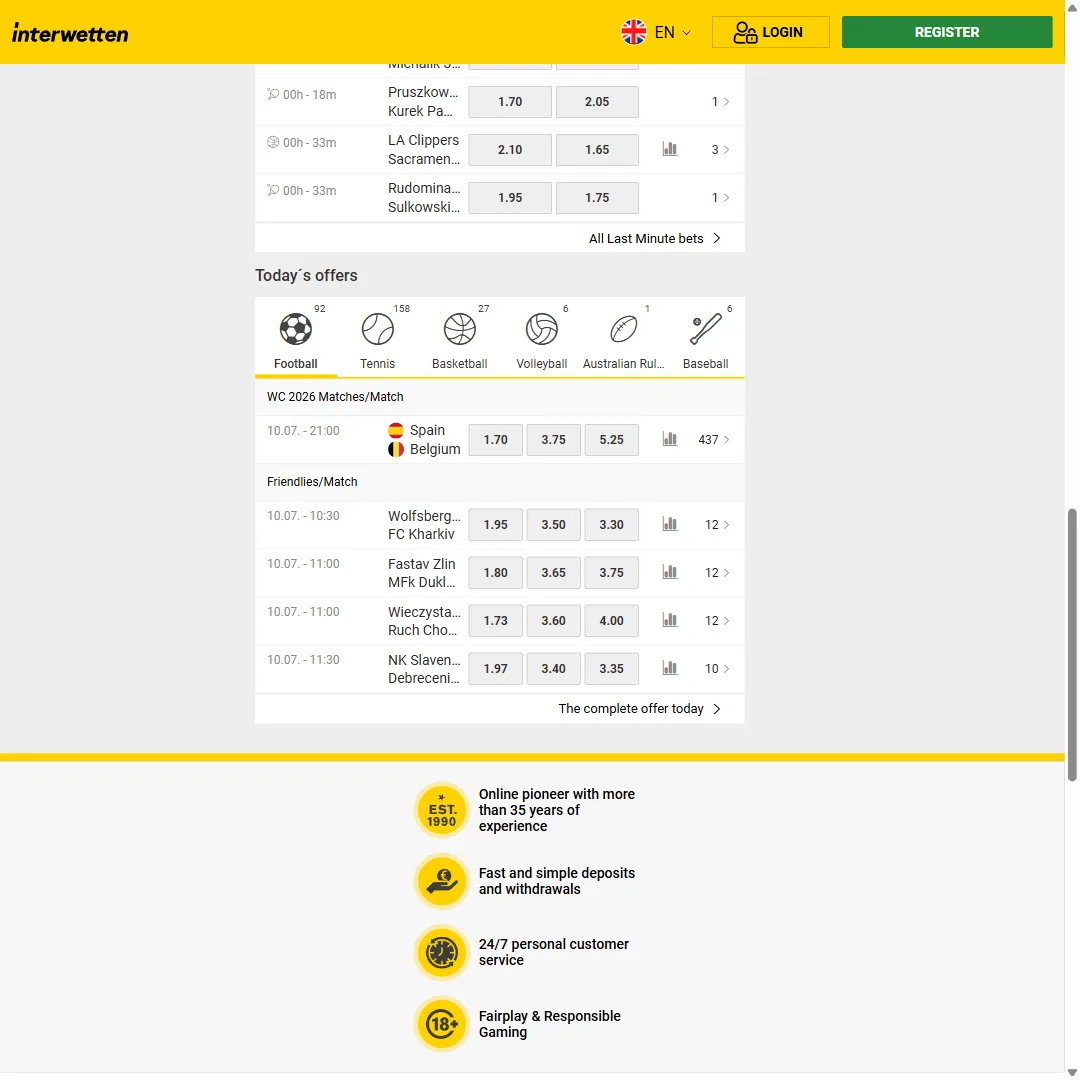This screenshot has width=1080, height=1080.
Task: Open statistics icon for LA Clippers game
Action: click(669, 149)
